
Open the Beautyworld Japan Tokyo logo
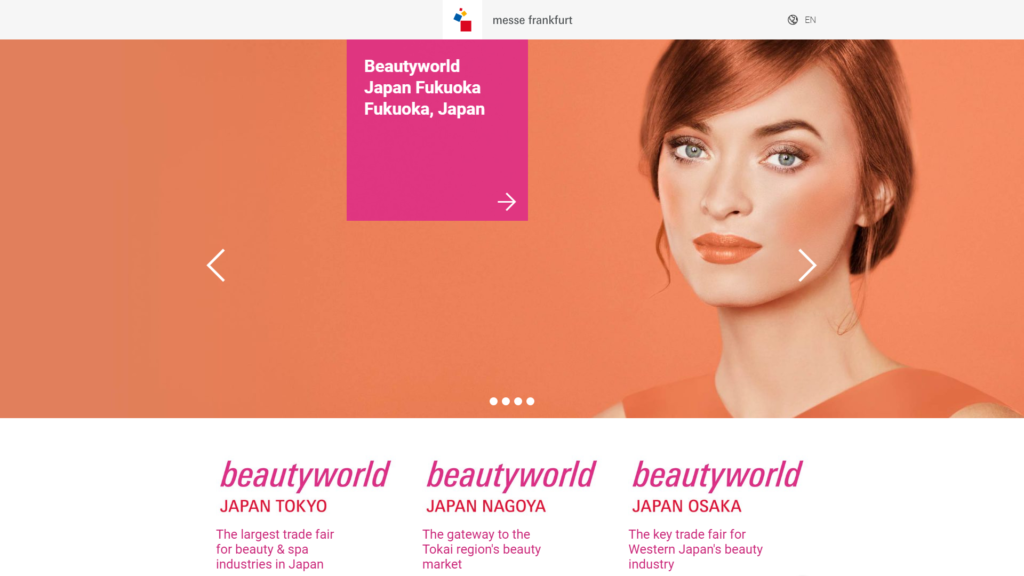(304, 487)
